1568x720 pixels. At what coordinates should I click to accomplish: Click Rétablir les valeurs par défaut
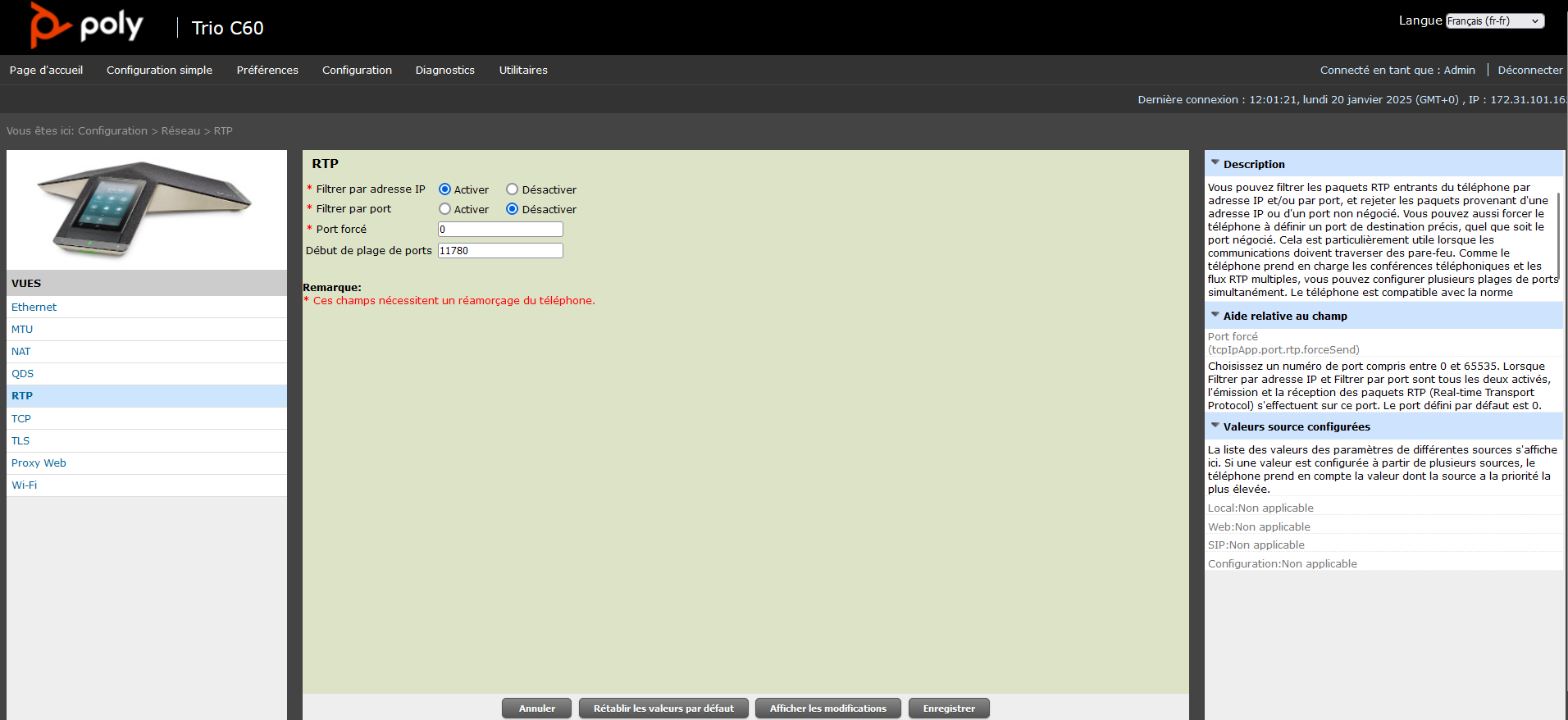(663, 709)
